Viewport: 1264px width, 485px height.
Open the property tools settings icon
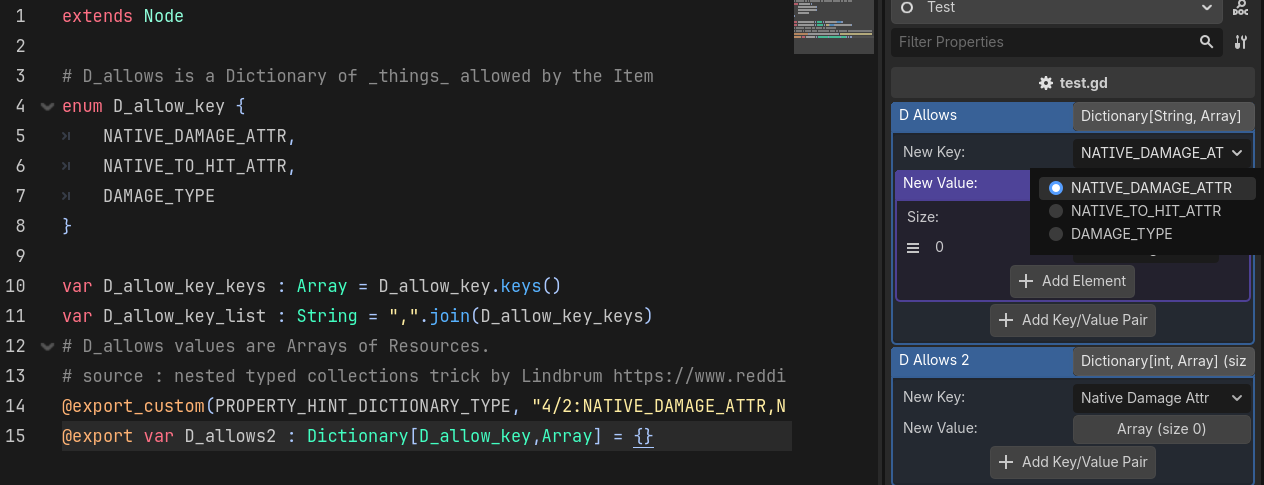click(x=1241, y=42)
